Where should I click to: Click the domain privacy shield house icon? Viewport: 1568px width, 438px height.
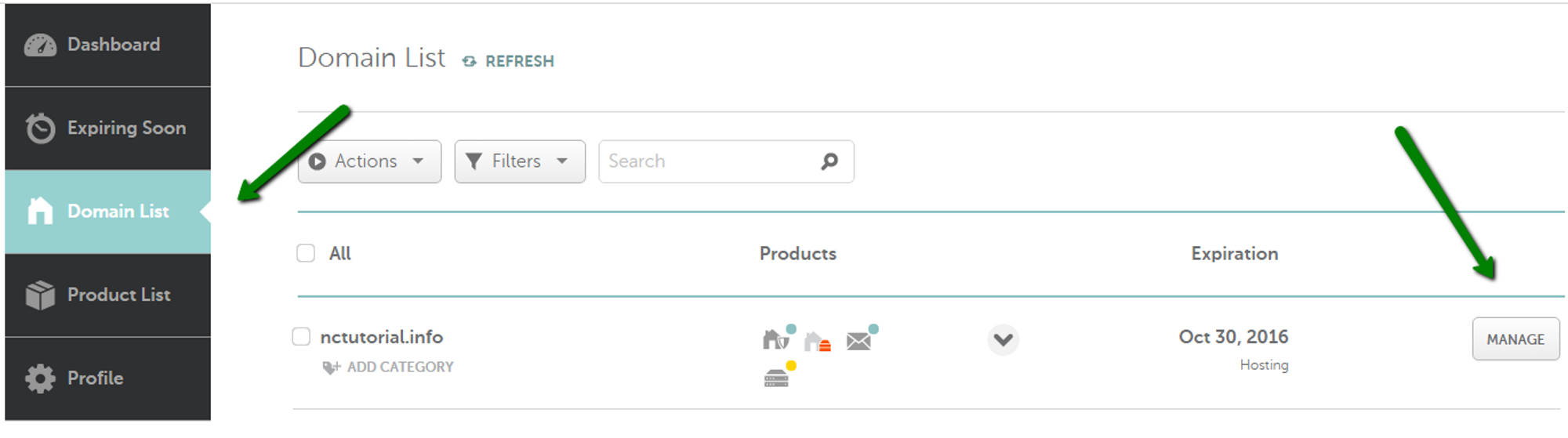775,340
